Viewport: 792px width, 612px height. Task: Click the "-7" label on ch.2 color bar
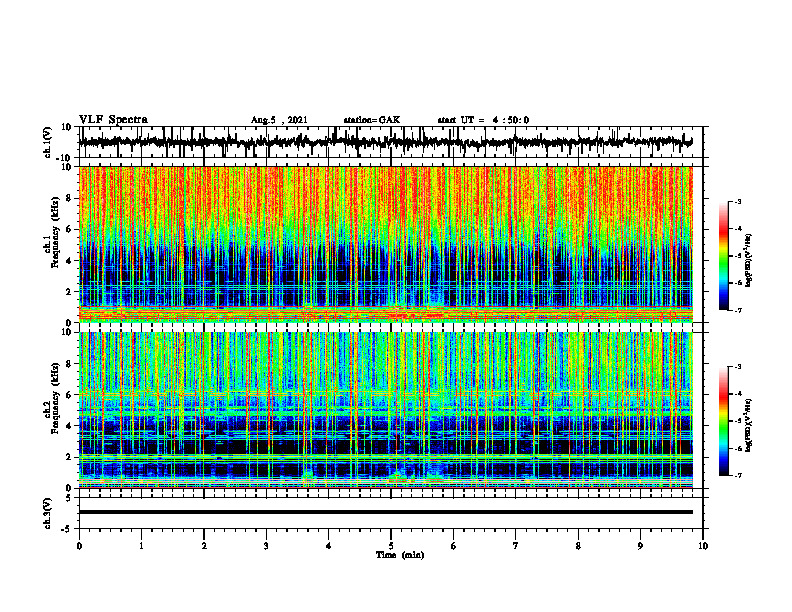click(x=737, y=476)
